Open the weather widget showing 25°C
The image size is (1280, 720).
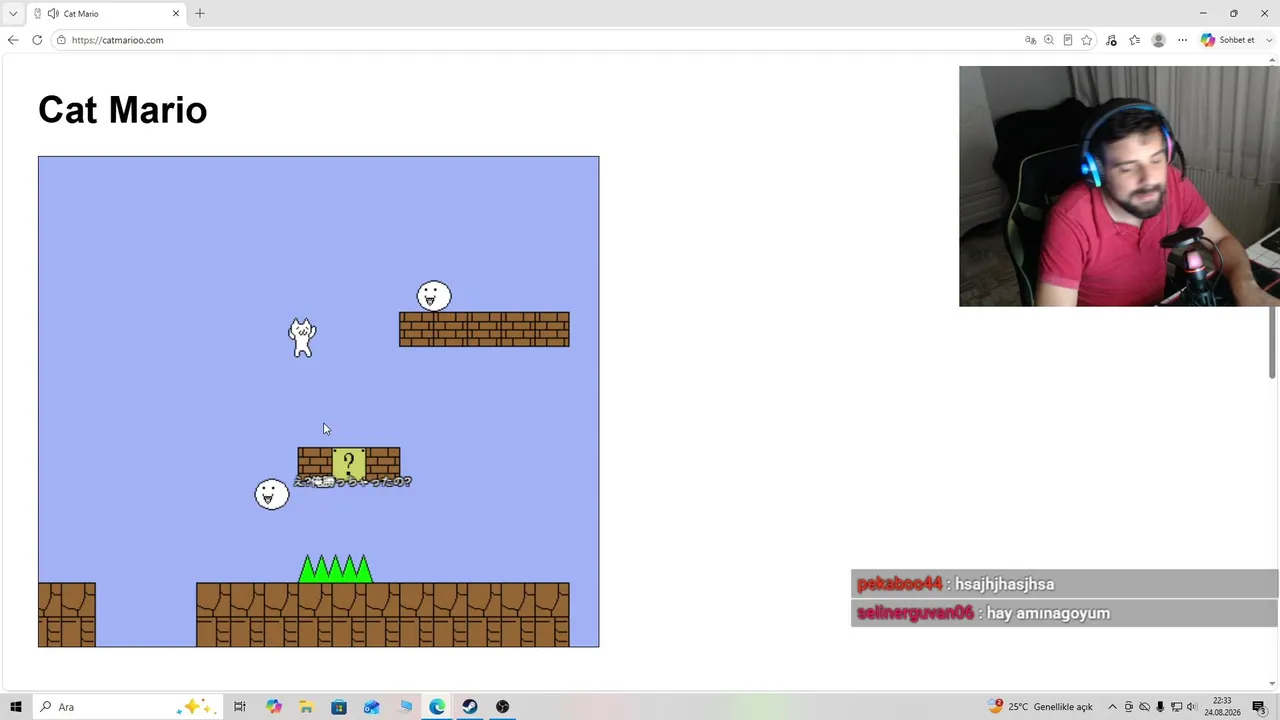coord(1040,707)
